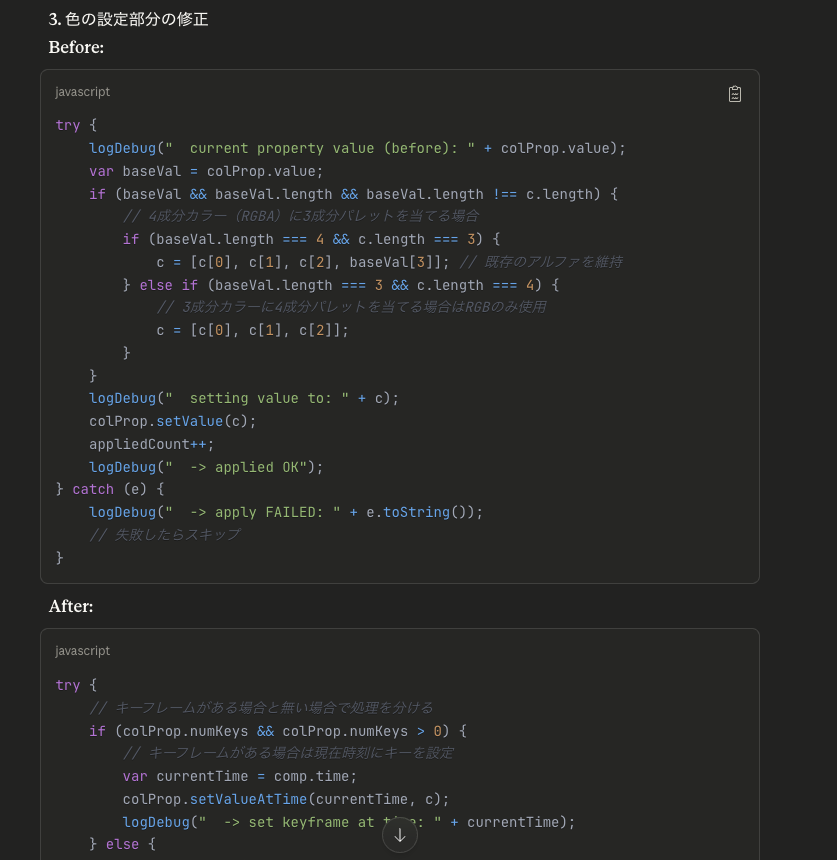Click the "-> applied OK" logDebug line

coord(206,467)
